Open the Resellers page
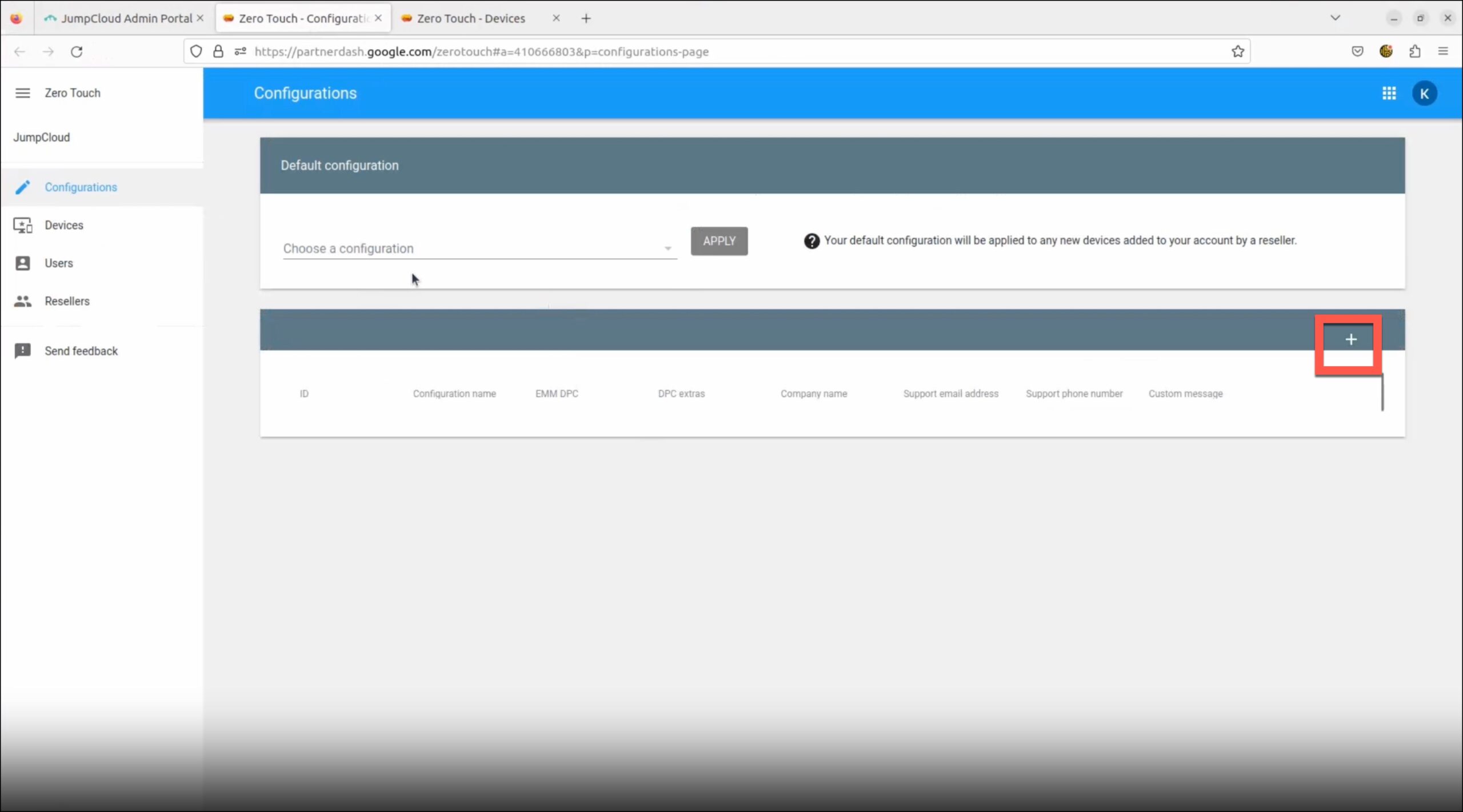The image size is (1463, 812). (x=67, y=301)
